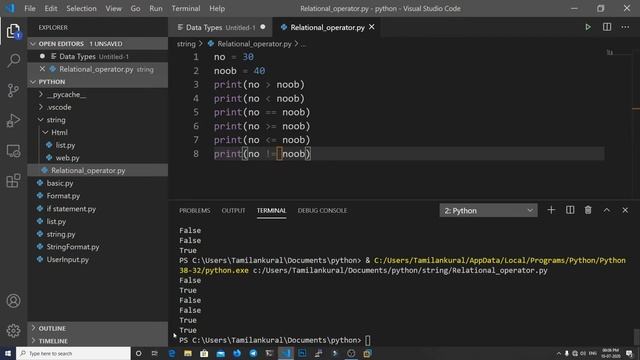Open the Run menu
Screen dimensions: 640x360
(x=156, y=8)
